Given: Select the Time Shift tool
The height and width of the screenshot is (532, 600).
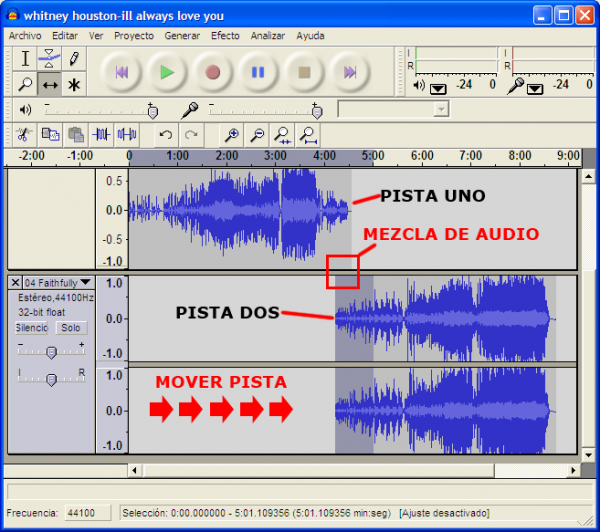Looking at the screenshot, I should tap(49, 84).
